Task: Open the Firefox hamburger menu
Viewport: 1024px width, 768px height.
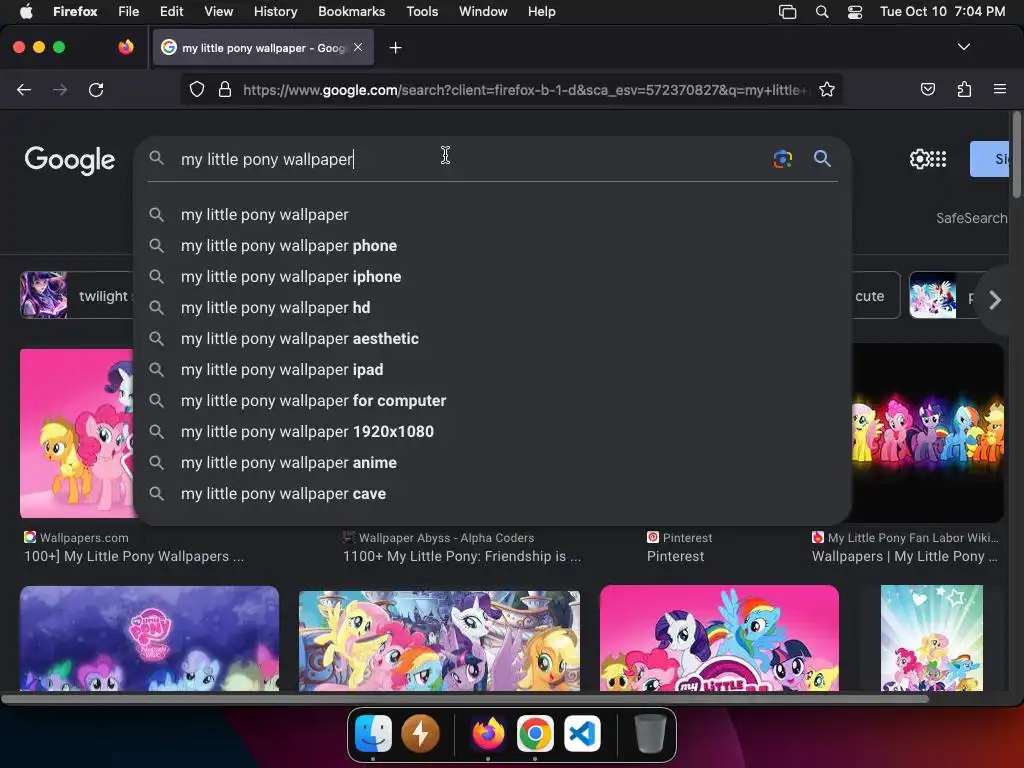Action: tap(1000, 89)
